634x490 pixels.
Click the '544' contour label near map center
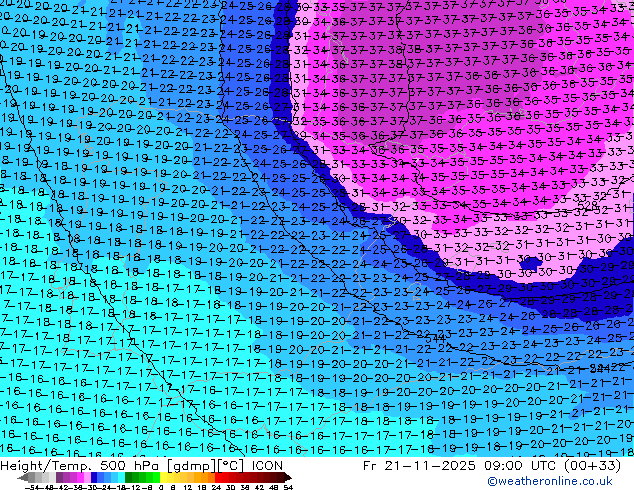pos(435,339)
